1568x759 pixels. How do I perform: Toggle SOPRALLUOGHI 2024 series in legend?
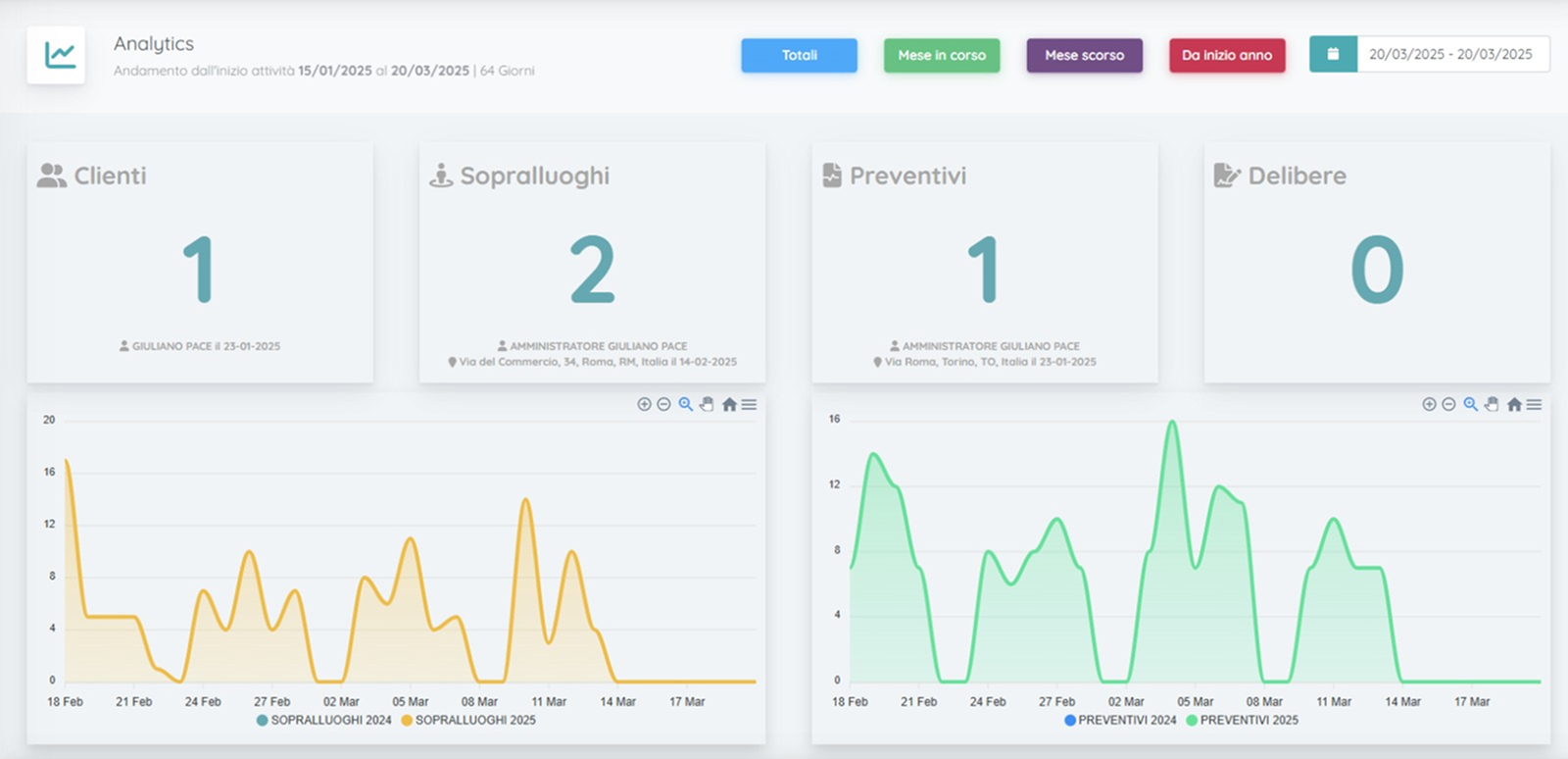323,720
